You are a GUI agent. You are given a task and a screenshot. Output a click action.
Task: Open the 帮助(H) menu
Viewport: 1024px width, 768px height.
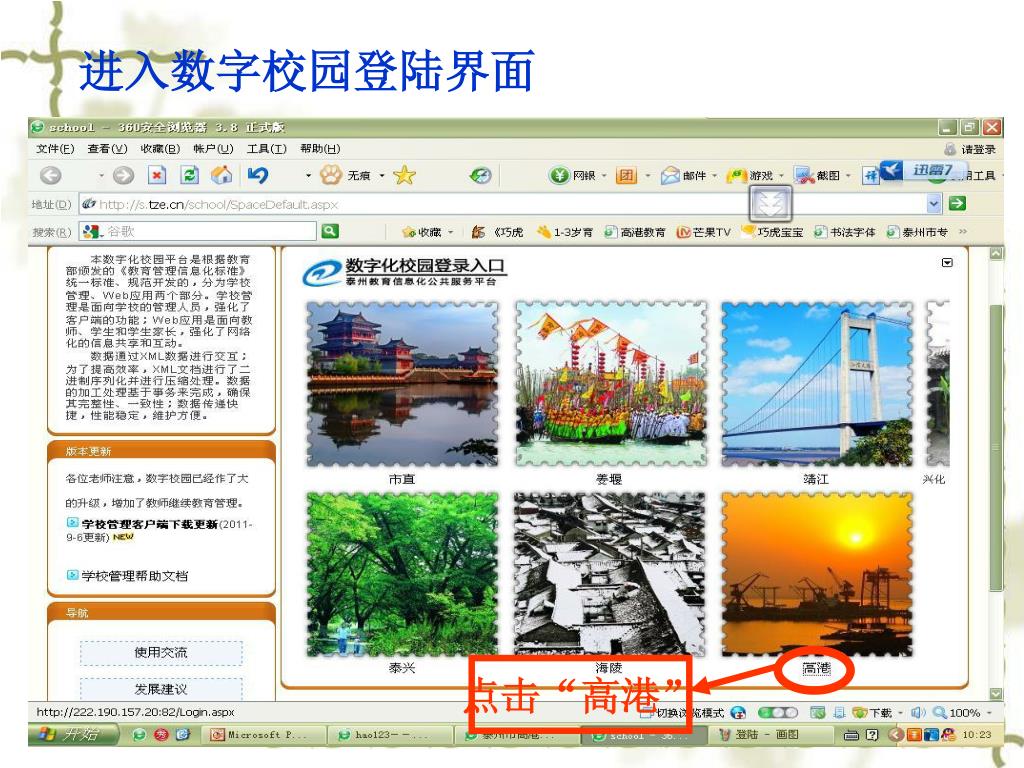coord(320,149)
